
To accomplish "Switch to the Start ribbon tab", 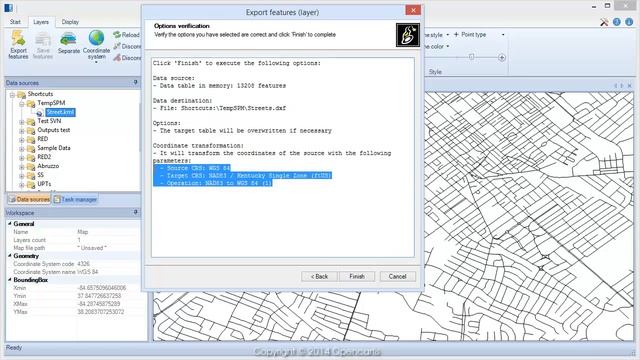I will [15, 22].
